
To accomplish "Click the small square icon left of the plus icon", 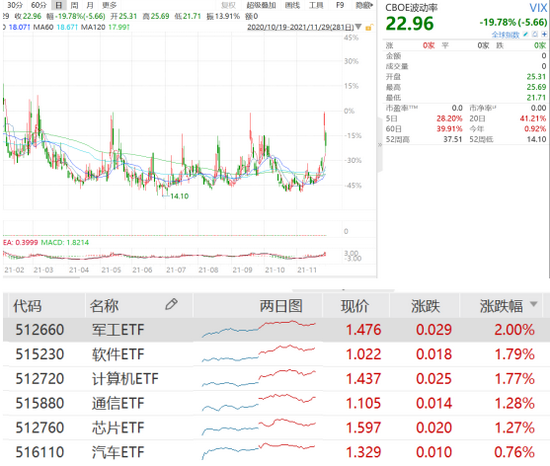I will pyautogui.click(x=535, y=34).
